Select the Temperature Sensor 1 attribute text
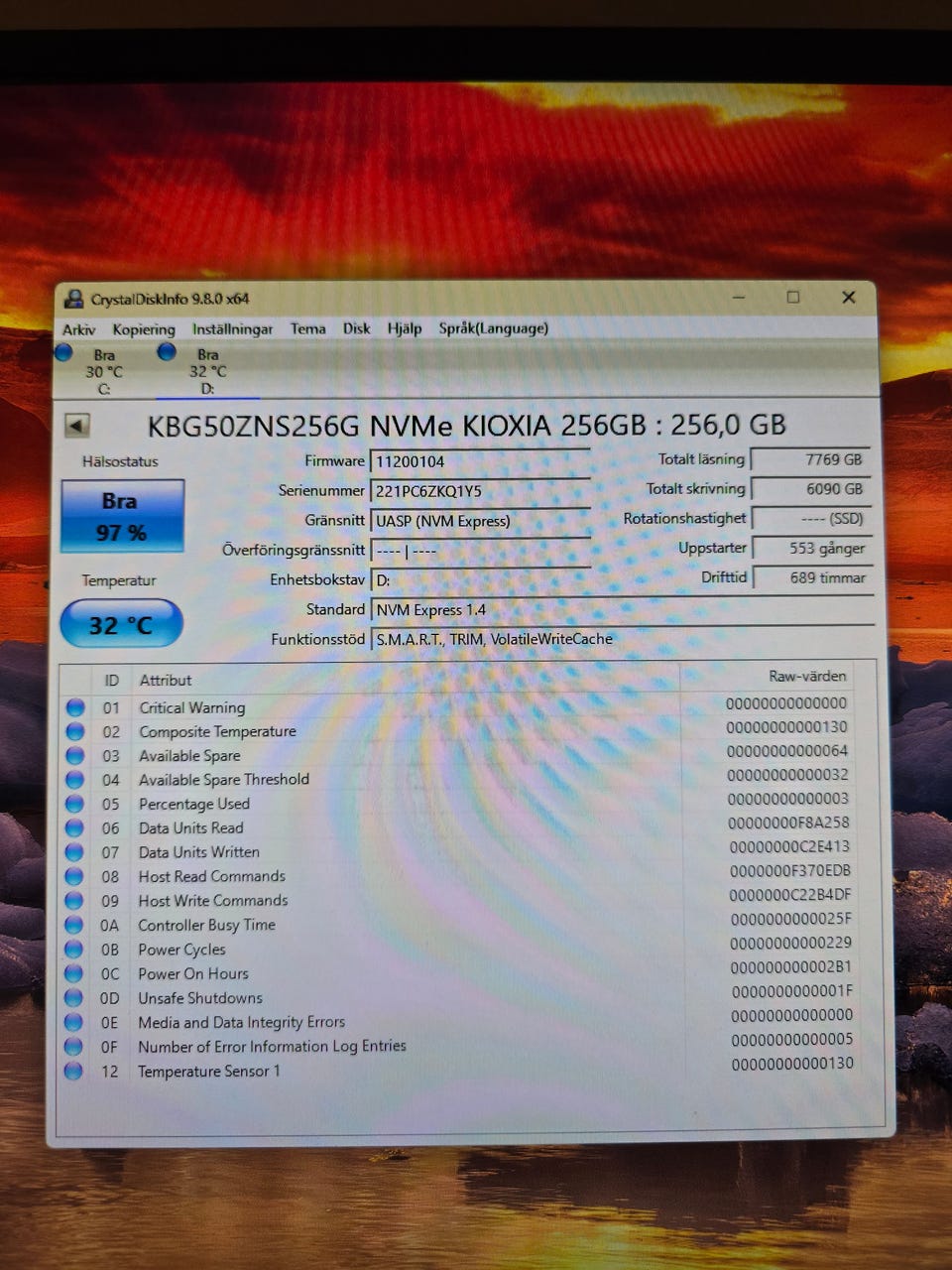This screenshot has height=1270, width=952. click(208, 1072)
